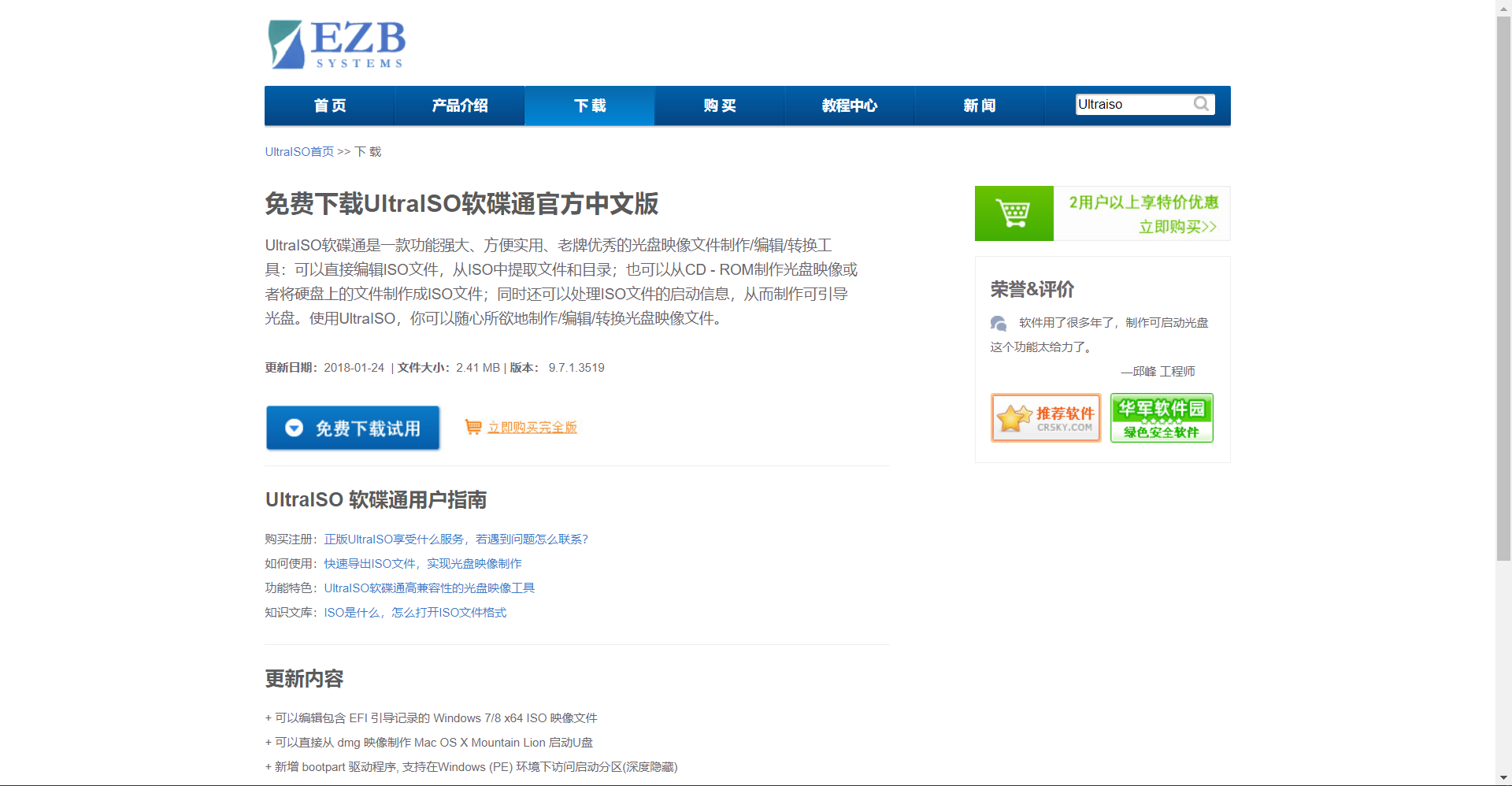The image size is (1512, 786).
Task: Click the 免费下载UltraISO软碟通官方中文版 title
Action: pos(461,203)
